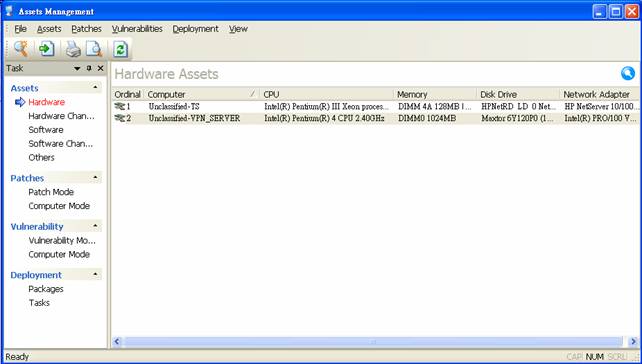This screenshot has height=364, width=642.
Task: Open the View menu
Action: [238, 29]
